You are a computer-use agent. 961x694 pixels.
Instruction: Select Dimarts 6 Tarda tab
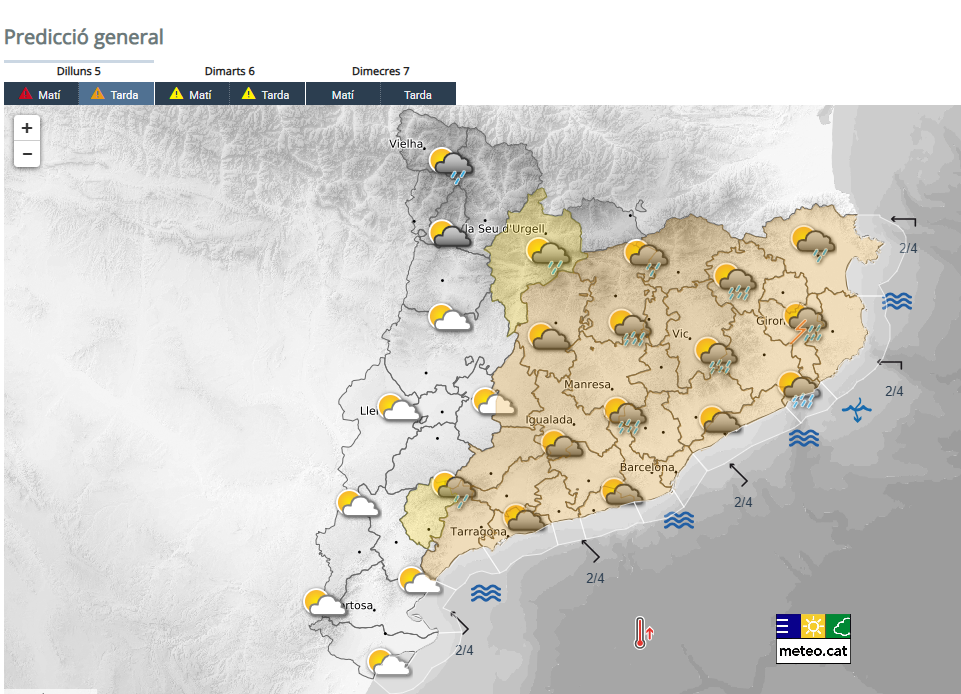click(x=267, y=94)
